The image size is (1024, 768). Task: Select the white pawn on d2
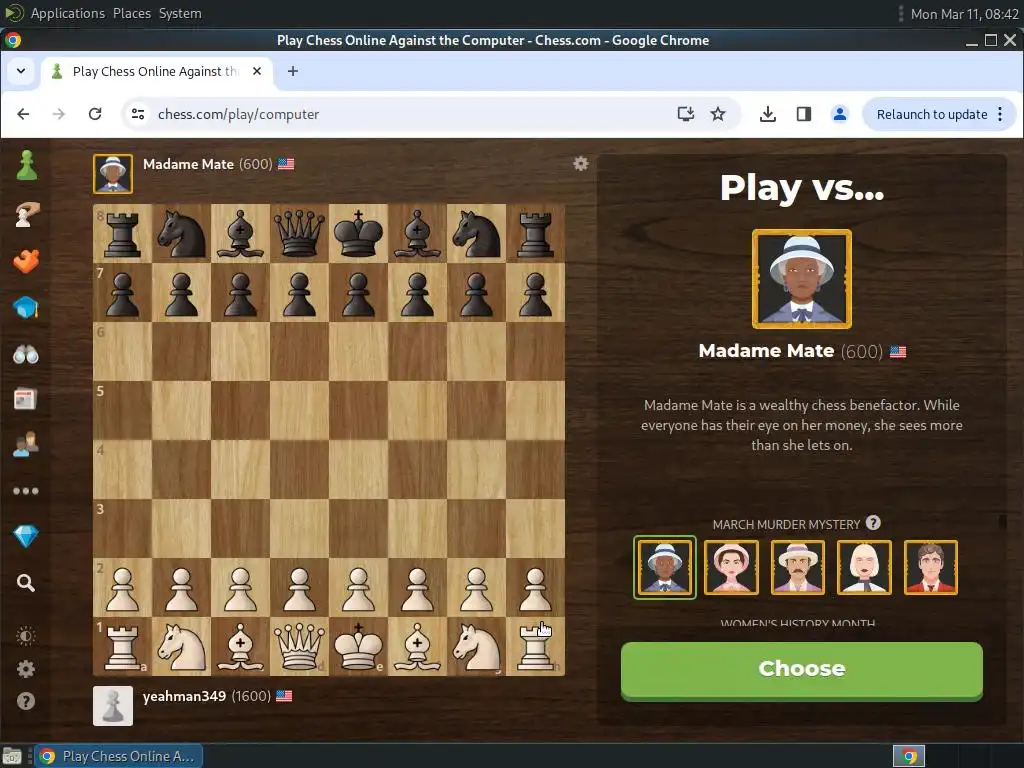[x=299, y=588]
